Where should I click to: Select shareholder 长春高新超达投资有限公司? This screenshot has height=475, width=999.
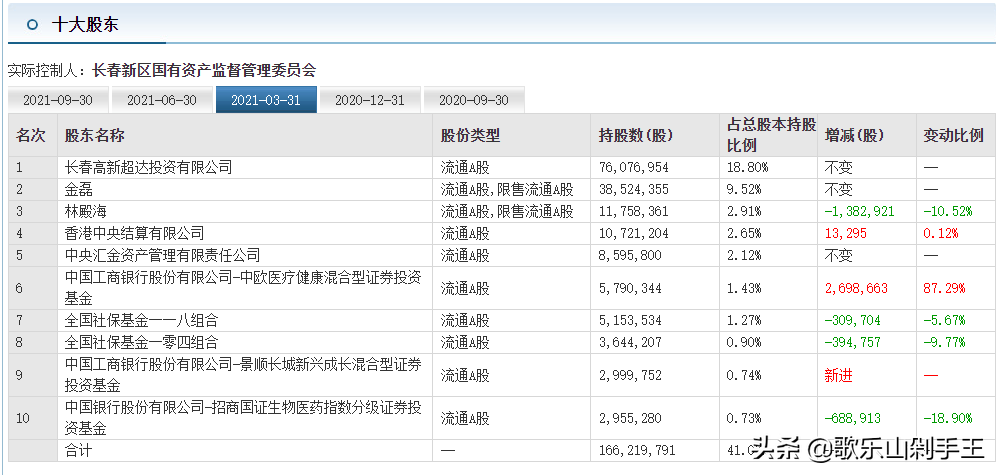pos(148,167)
